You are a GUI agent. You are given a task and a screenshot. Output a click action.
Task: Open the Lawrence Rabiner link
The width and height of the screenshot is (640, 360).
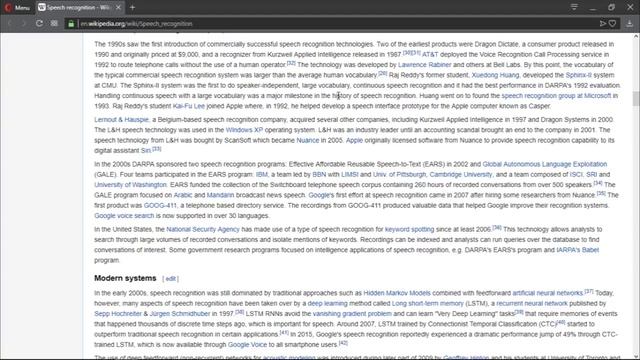click(x=424, y=64)
